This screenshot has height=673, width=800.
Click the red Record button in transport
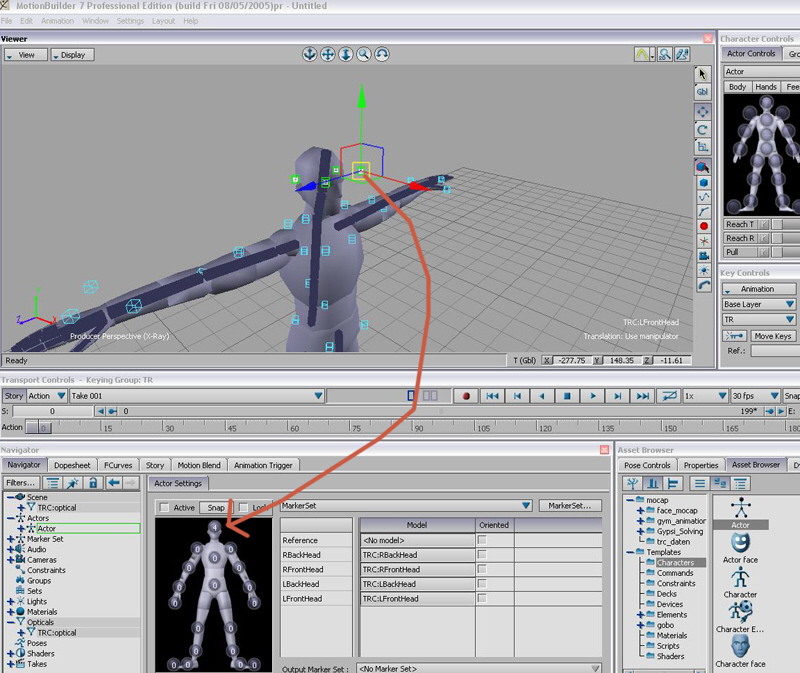click(465, 396)
